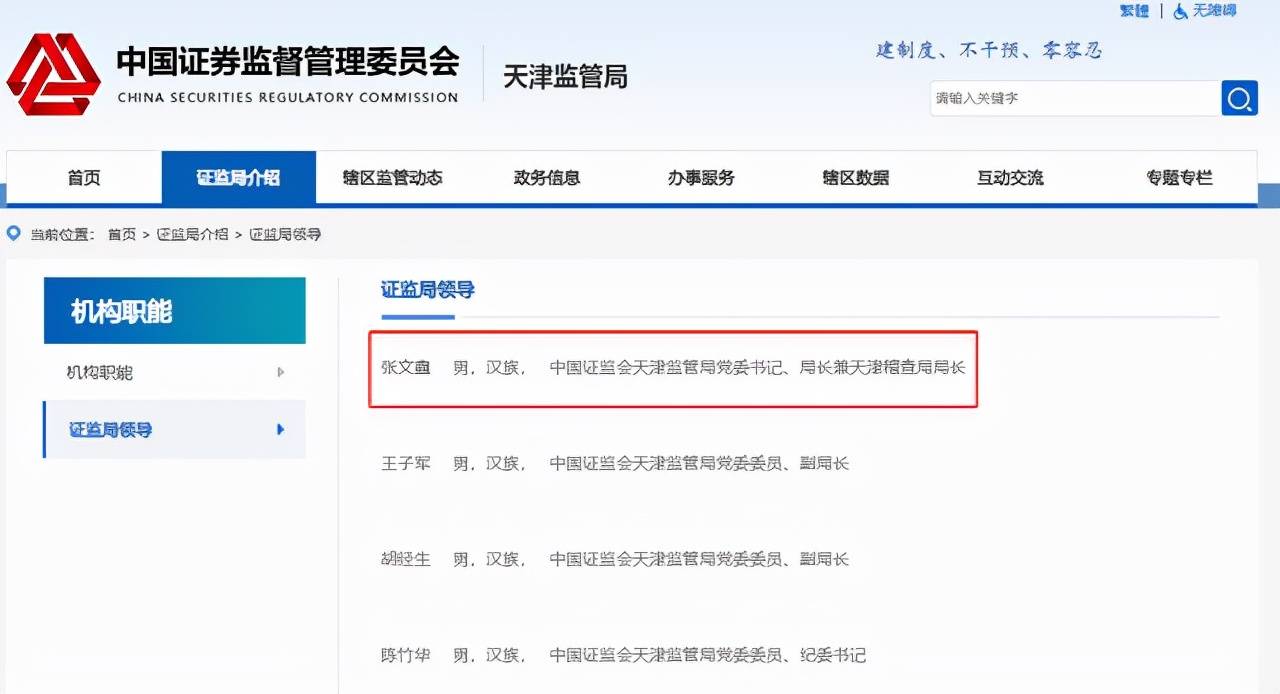Open the 辖区监管动态 navigation tab
Viewport: 1280px width, 694px height.
[x=392, y=178]
